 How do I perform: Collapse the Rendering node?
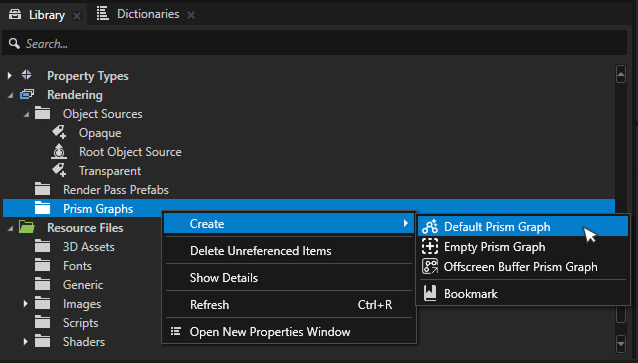(x=10, y=95)
